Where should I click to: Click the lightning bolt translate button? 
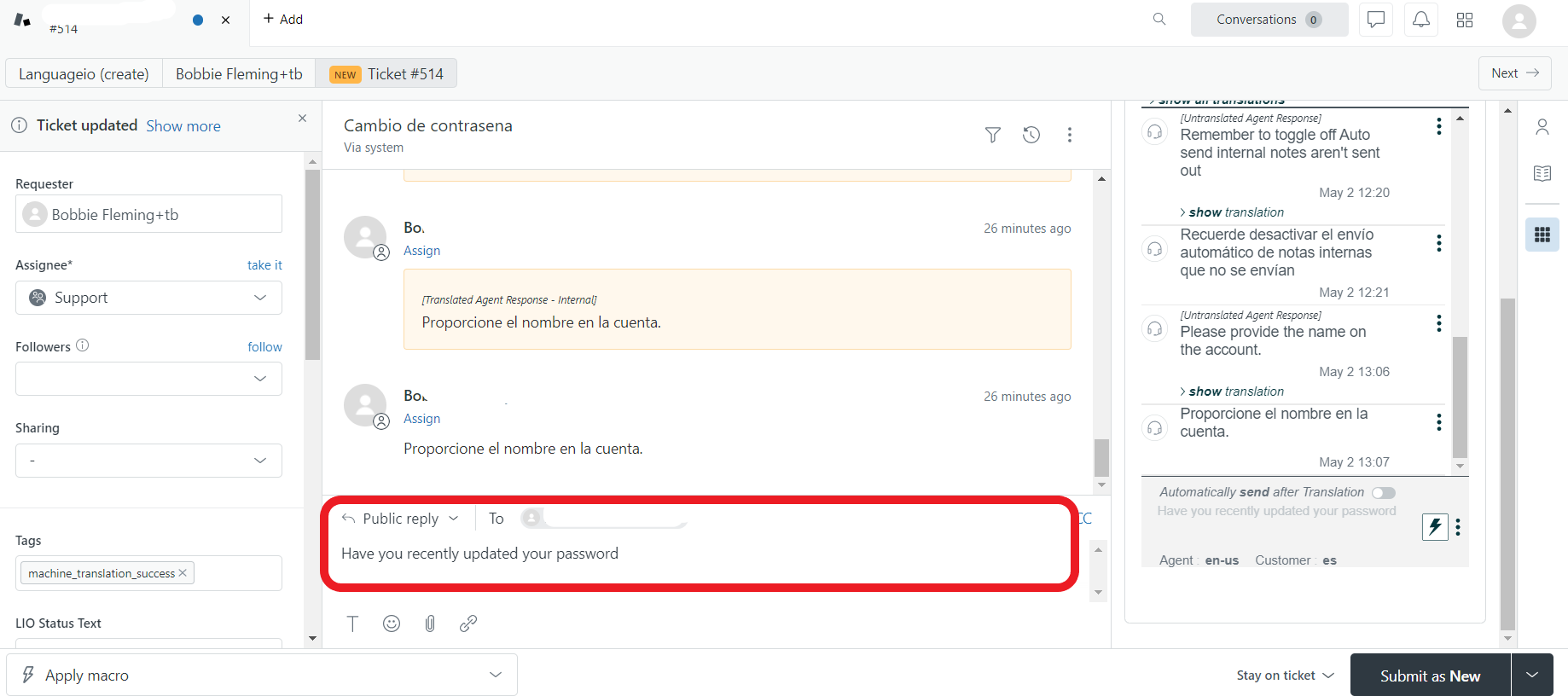click(1435, 526)
